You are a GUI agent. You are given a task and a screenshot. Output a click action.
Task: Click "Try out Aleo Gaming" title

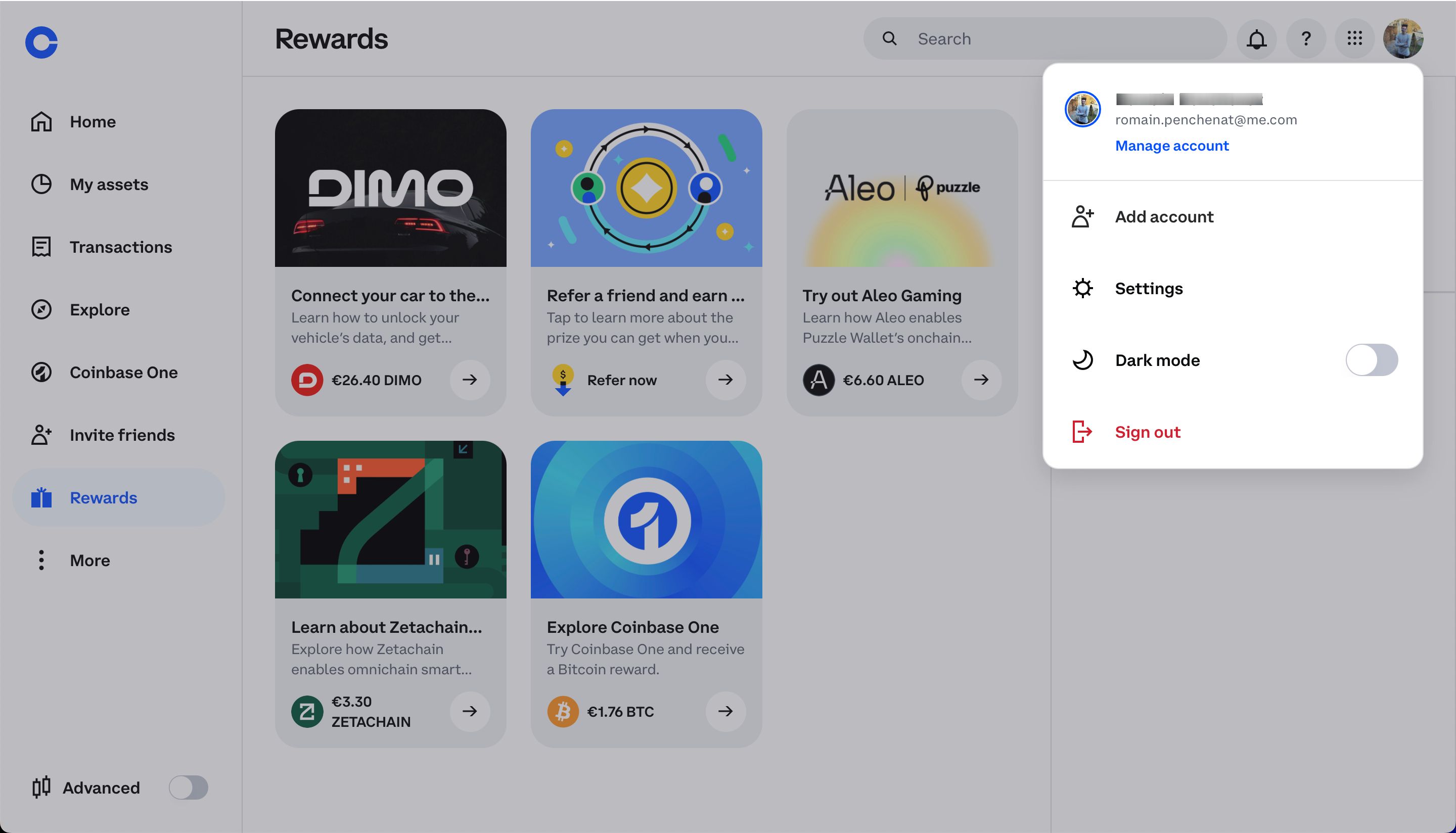[x=882, y=296]
